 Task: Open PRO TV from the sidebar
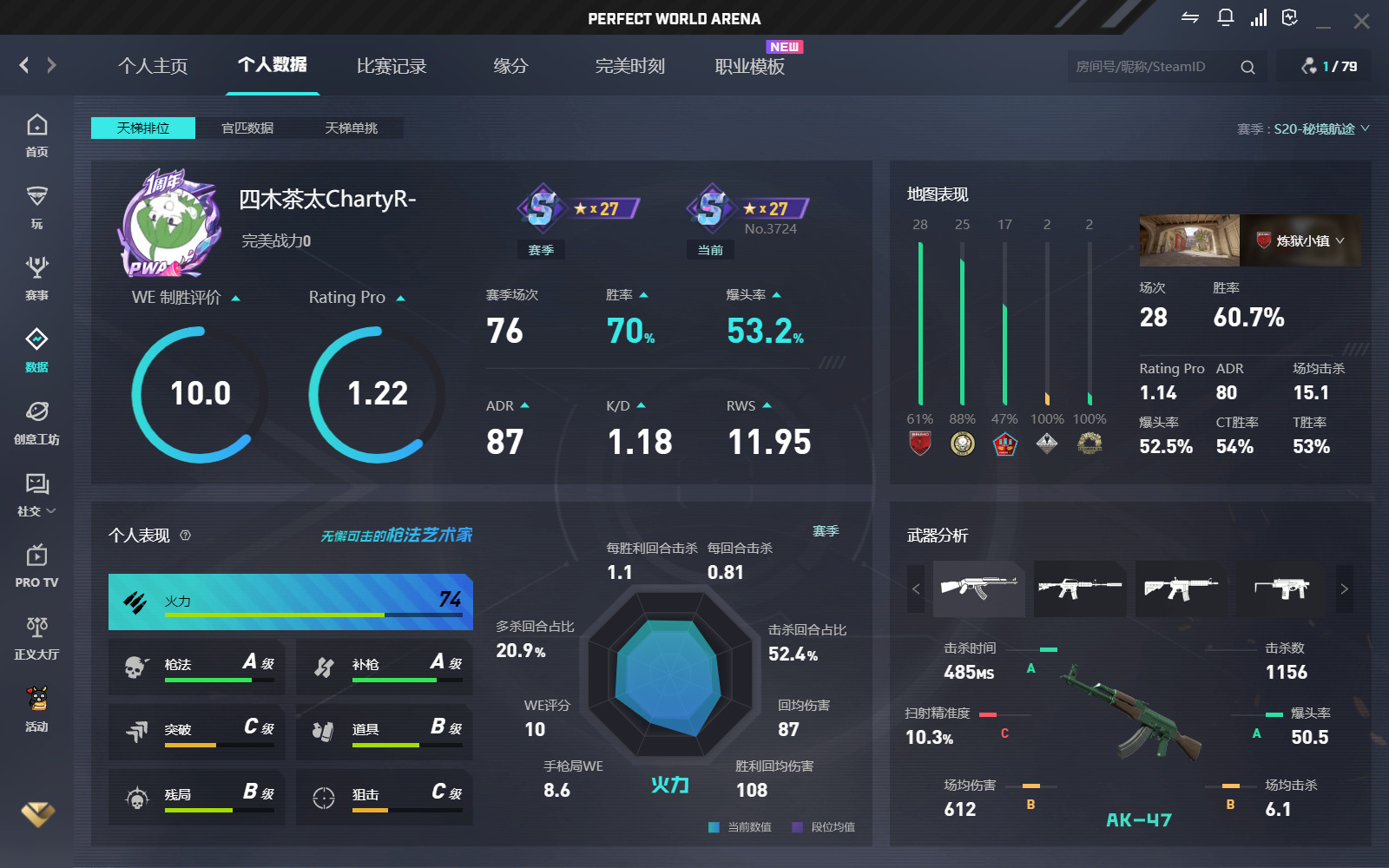point(36,566)
